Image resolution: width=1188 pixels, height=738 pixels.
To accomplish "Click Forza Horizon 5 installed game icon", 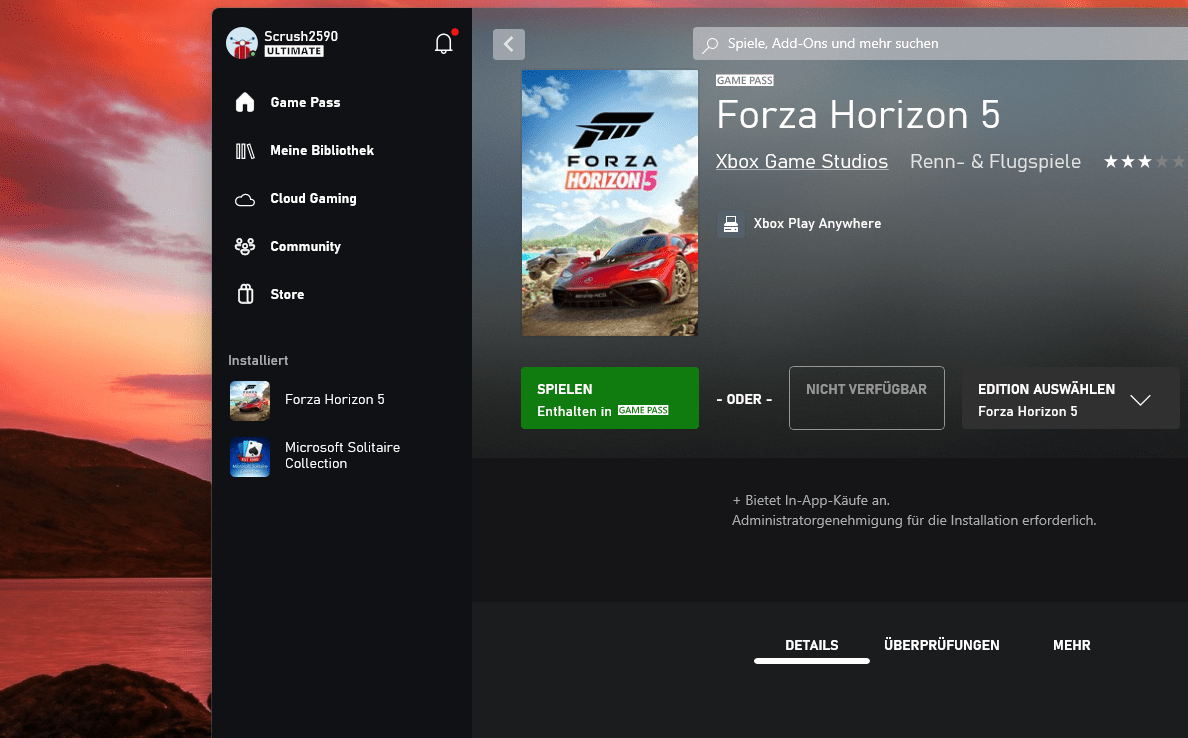I will tap(250, 400).
